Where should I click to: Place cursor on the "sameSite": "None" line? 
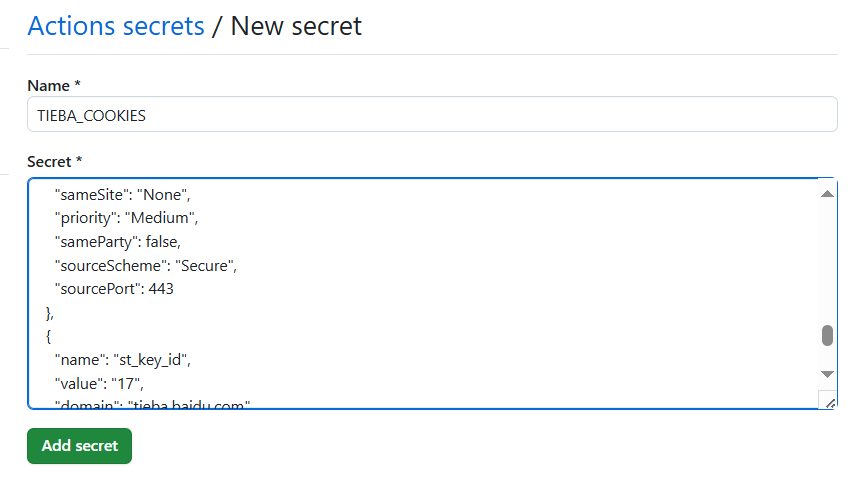tap(122, 195)
